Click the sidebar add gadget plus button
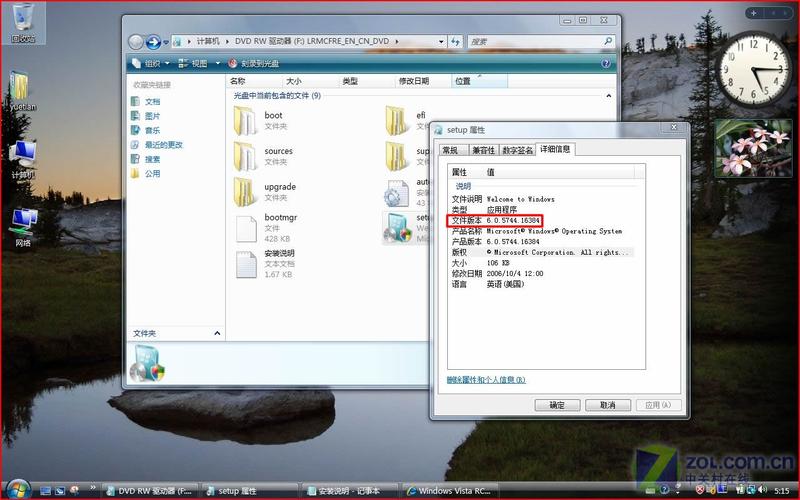800x500 pixels. click(x=754, y=13)
